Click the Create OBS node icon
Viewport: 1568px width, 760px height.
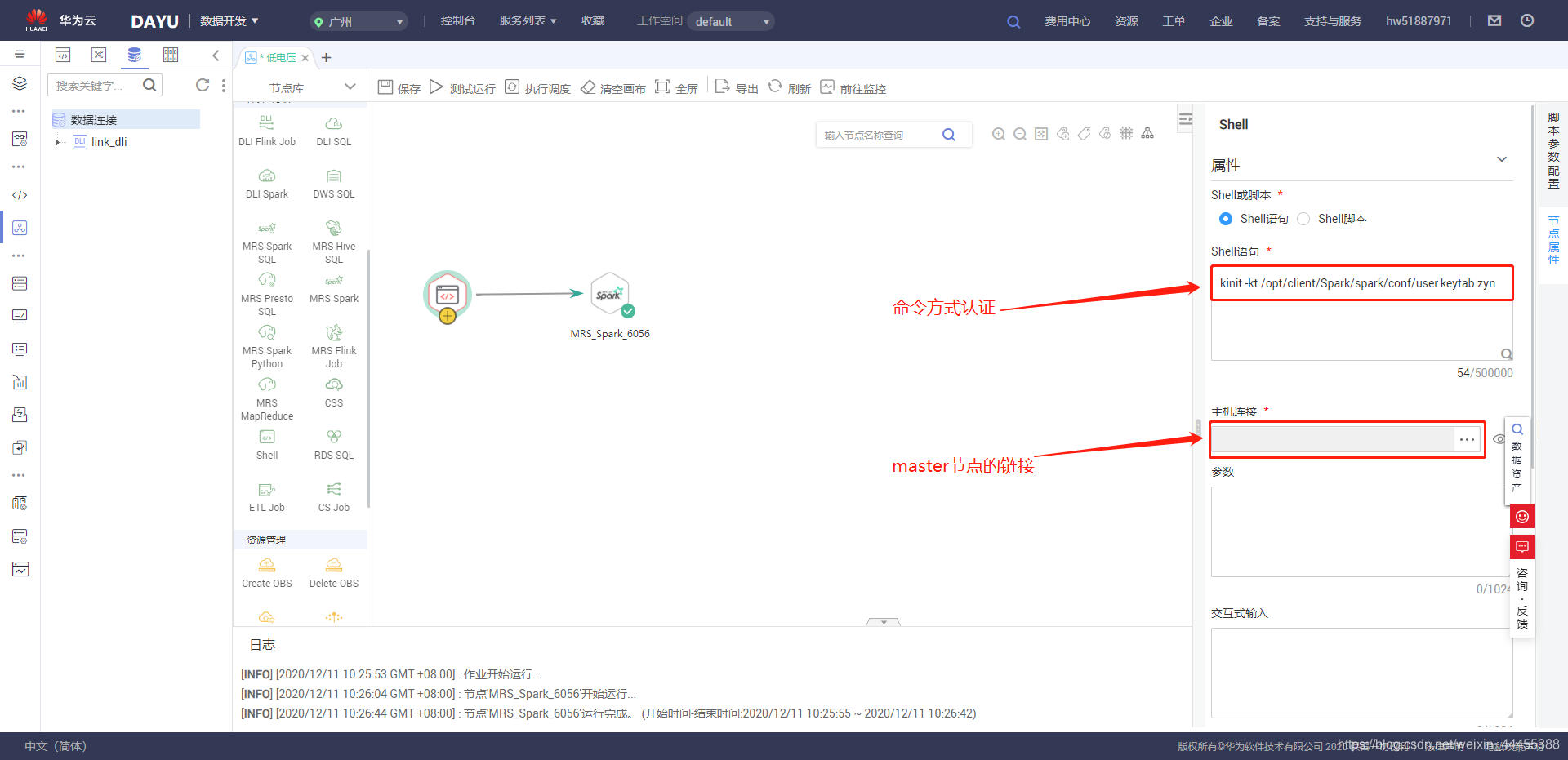pyautogui.click(x=267, y=565)
